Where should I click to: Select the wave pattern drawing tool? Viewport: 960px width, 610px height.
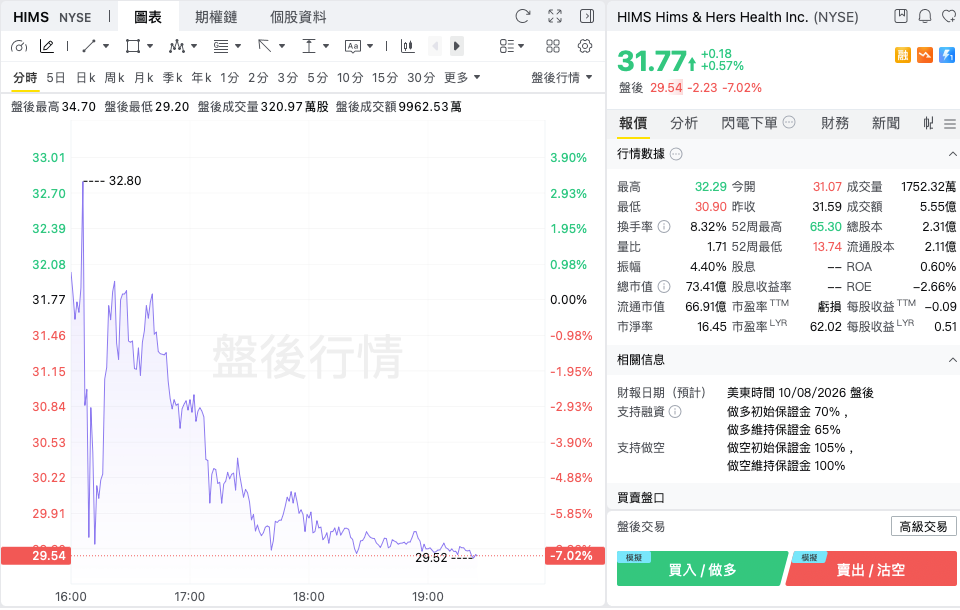tap(177, 46)
